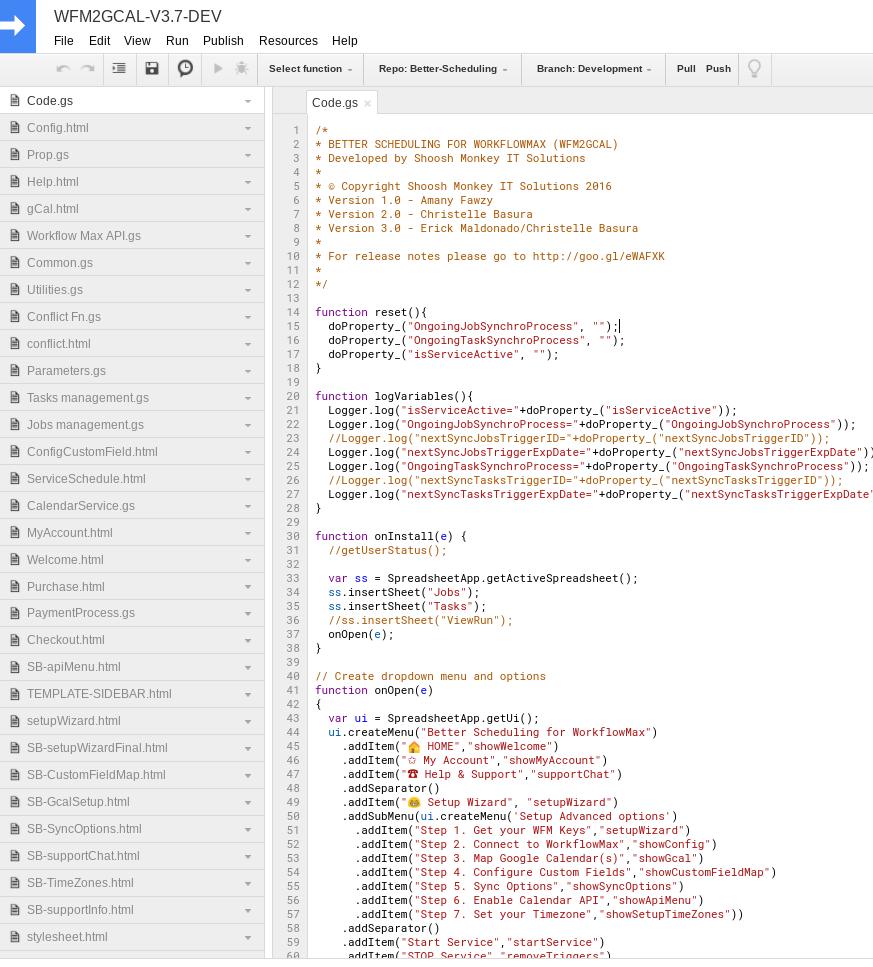The image size is (873, 967).
Task: Click the blue arrow logo icon
Action: tap(18, 26)
